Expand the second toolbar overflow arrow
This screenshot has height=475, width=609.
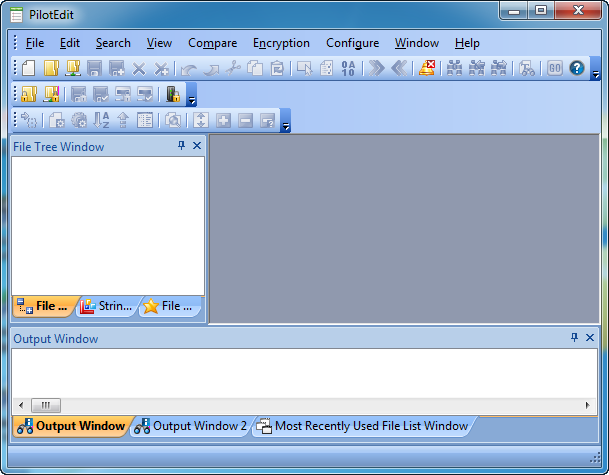click(x=192, y=100)
